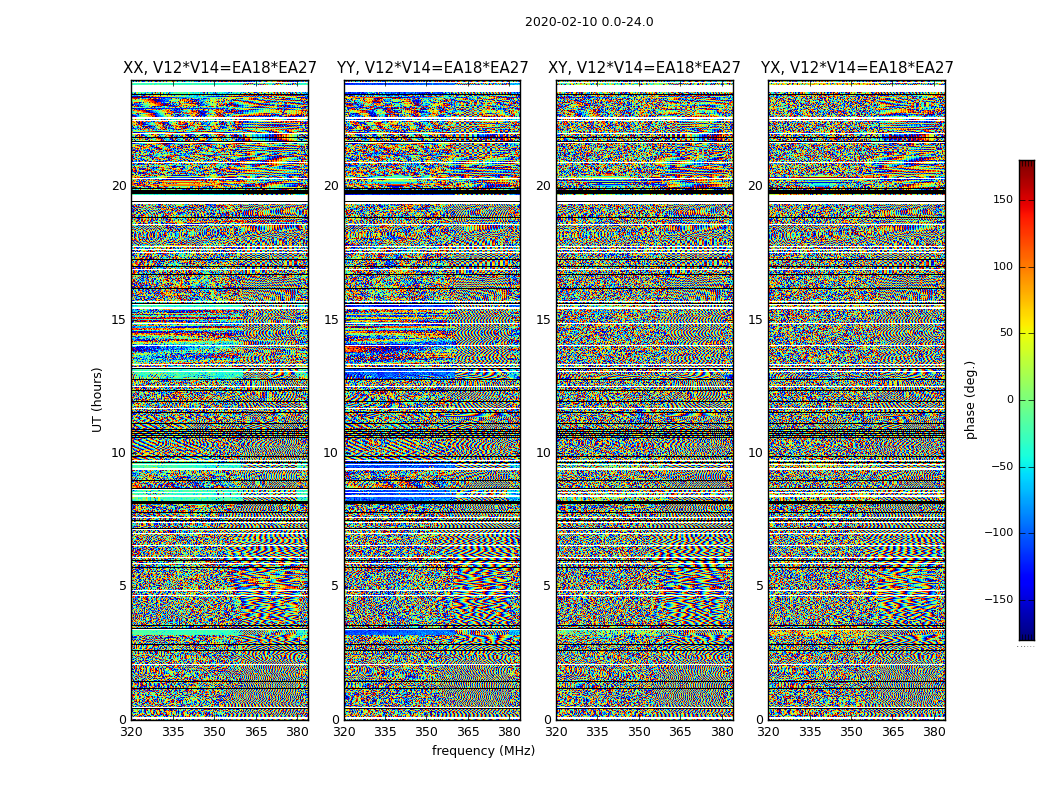Select the XX panel title

click(x=220, y=68)
